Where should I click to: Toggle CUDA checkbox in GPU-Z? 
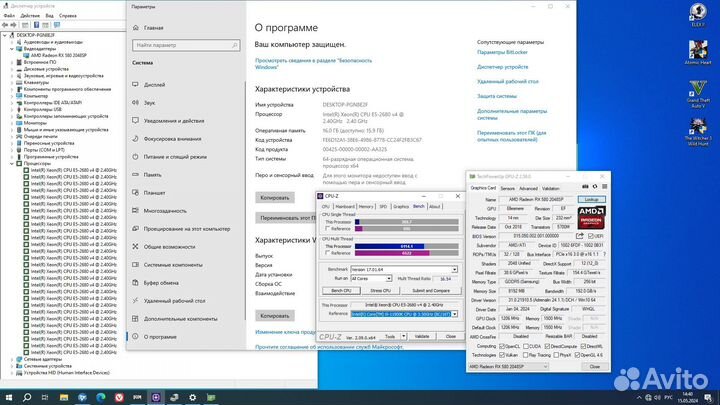coord(526,346)
